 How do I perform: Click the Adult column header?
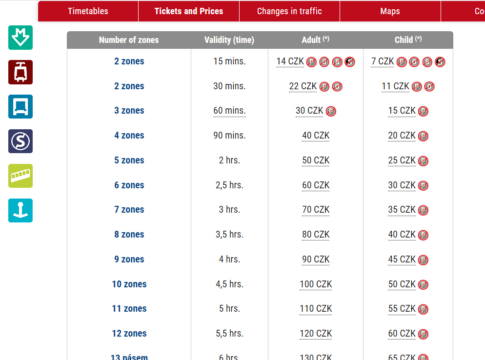315,40
